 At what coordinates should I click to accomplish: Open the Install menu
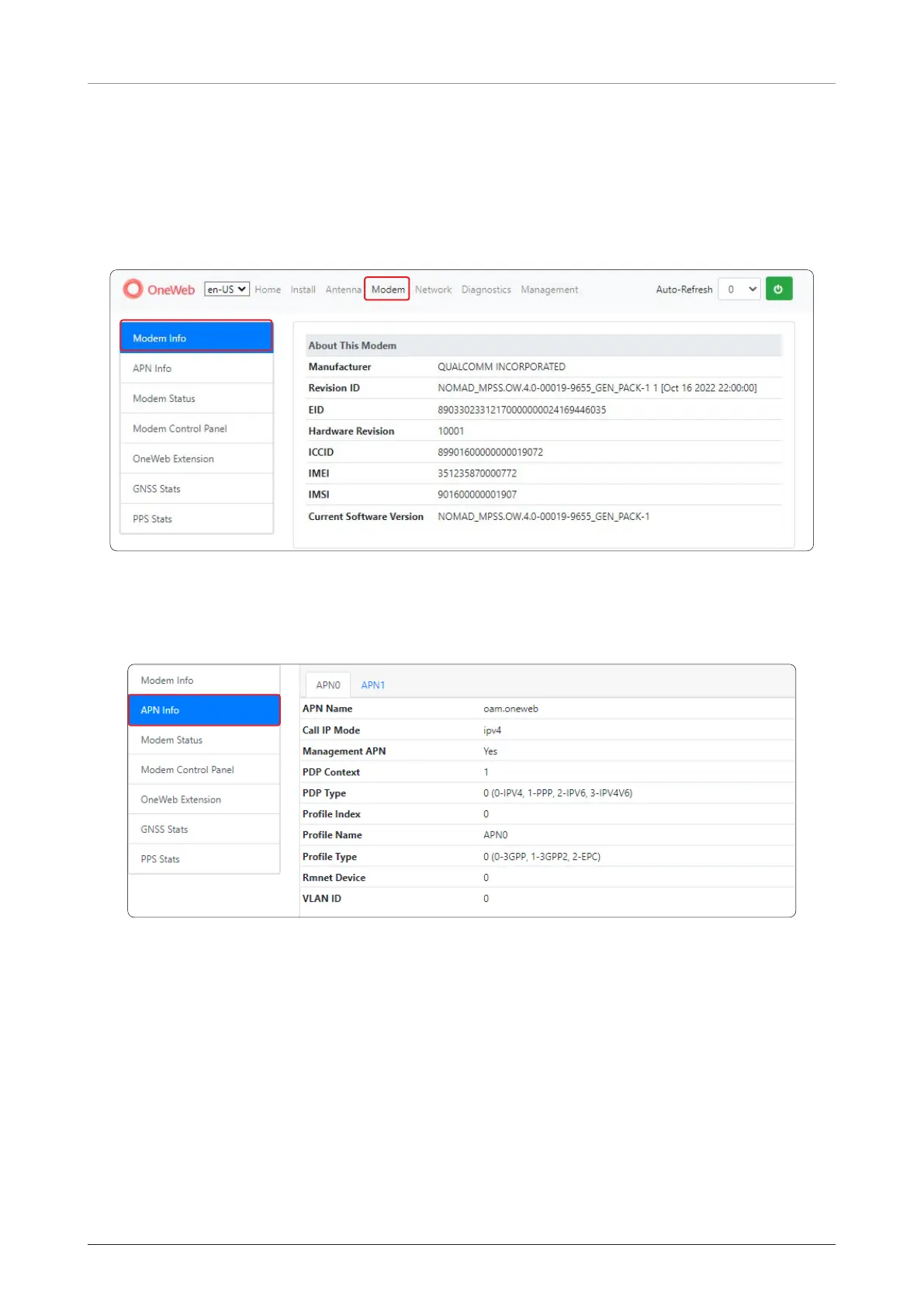pos(303,289)
